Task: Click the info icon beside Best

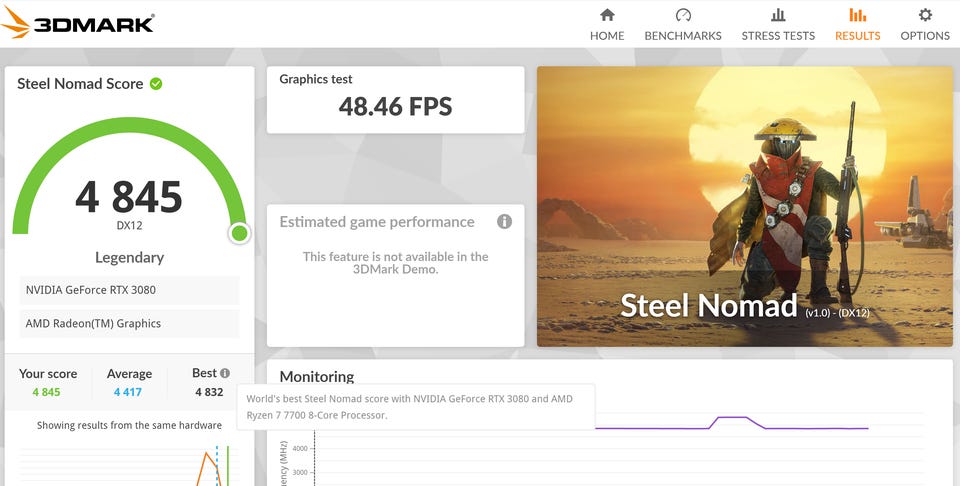Action: [x=225, y=373]
